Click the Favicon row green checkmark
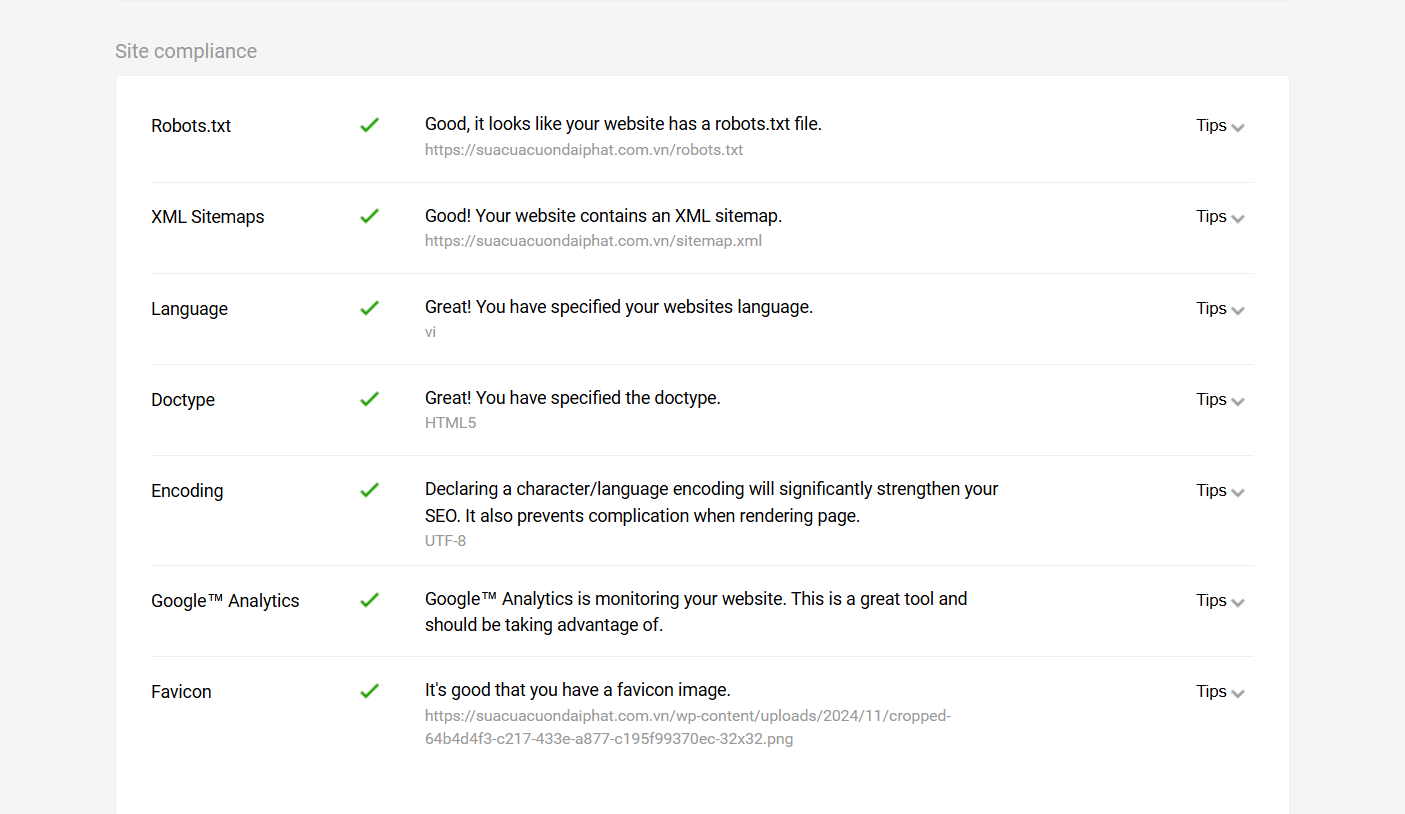 point(369,691)
